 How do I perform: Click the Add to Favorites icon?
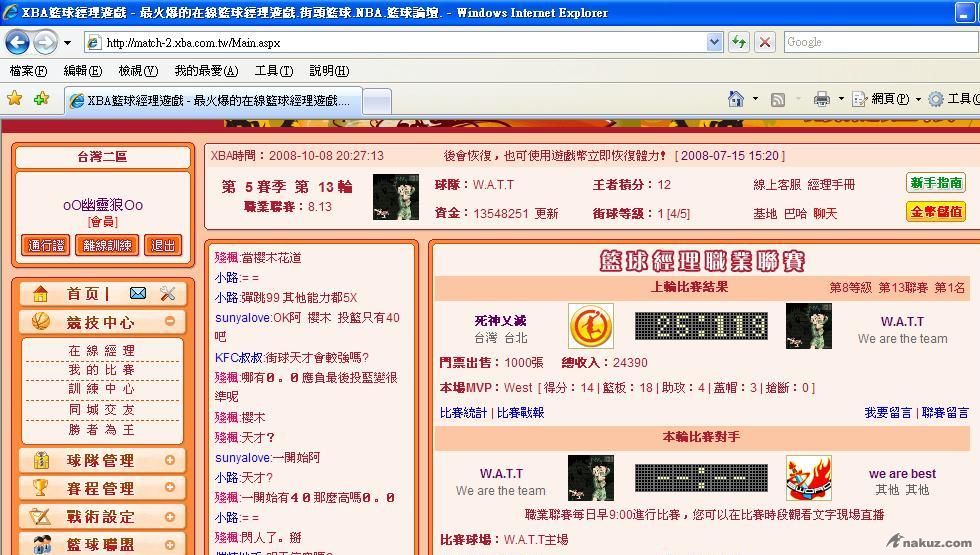(x=41, y=99)
